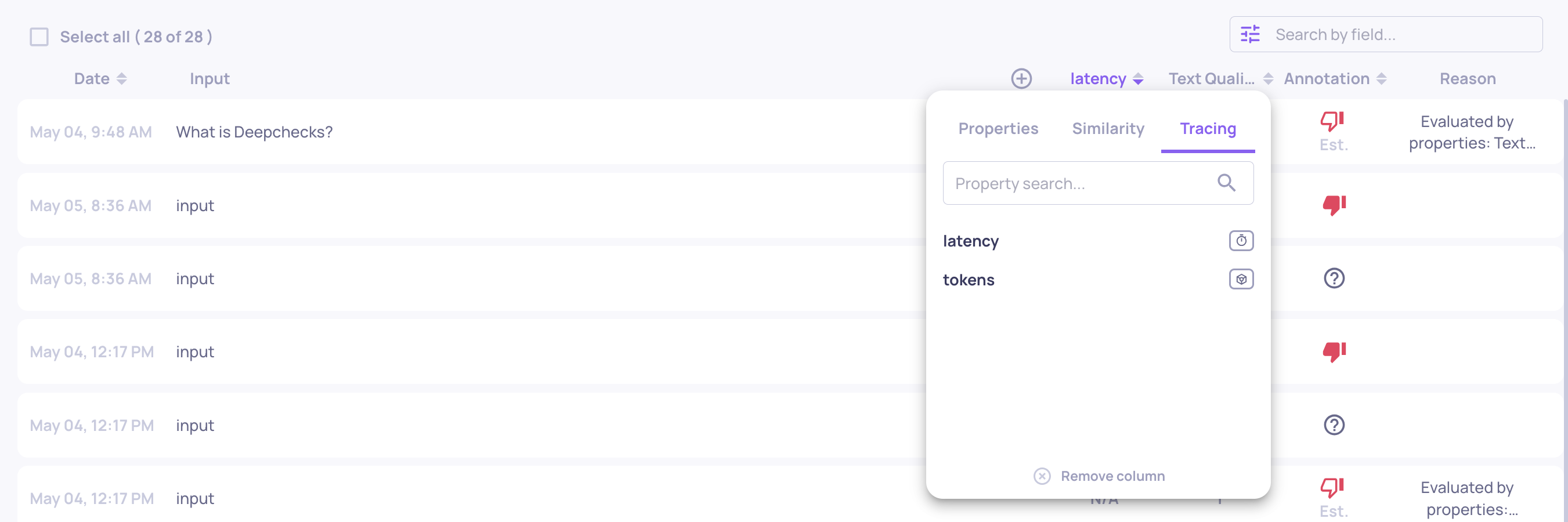Switch to the Similarity tab
Image resolution: width=1568 pixels, height=522 pixels.
point(1108,128)
